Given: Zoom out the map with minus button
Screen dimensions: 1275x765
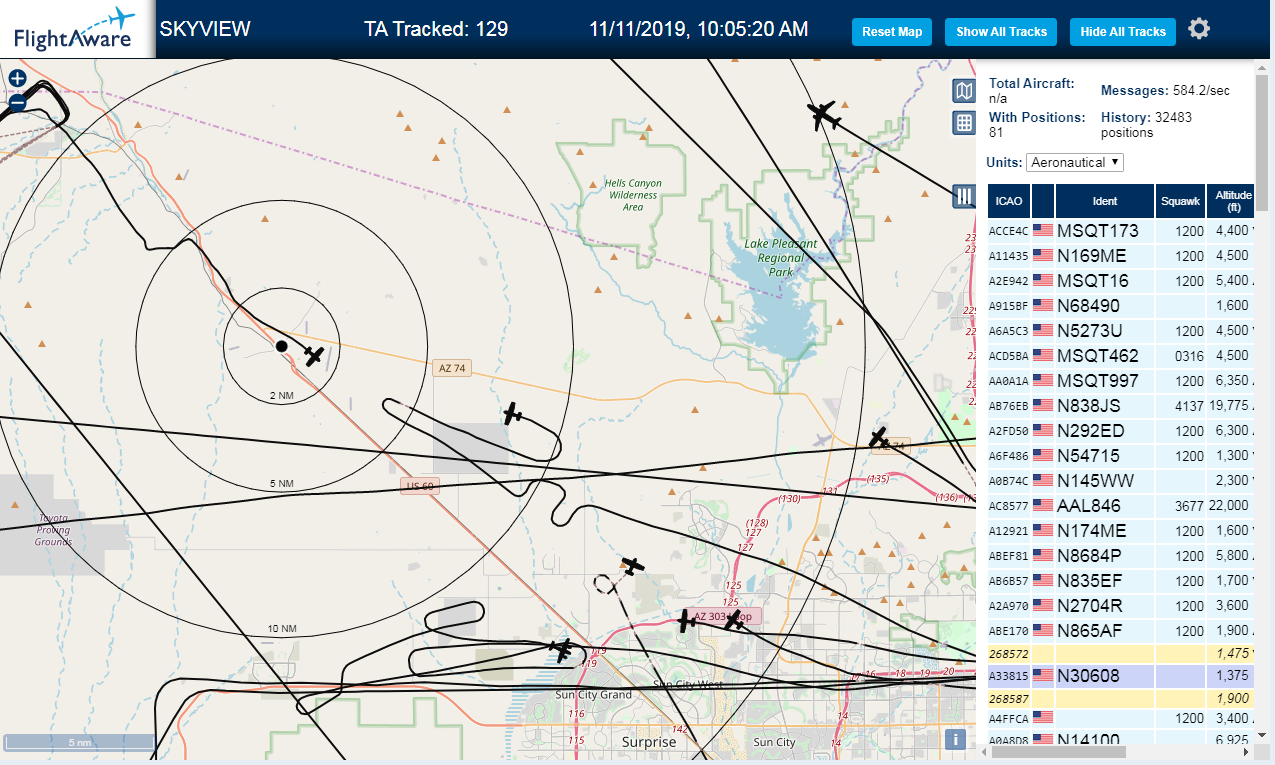Looking at the screenshot, I should click(17, 102).
